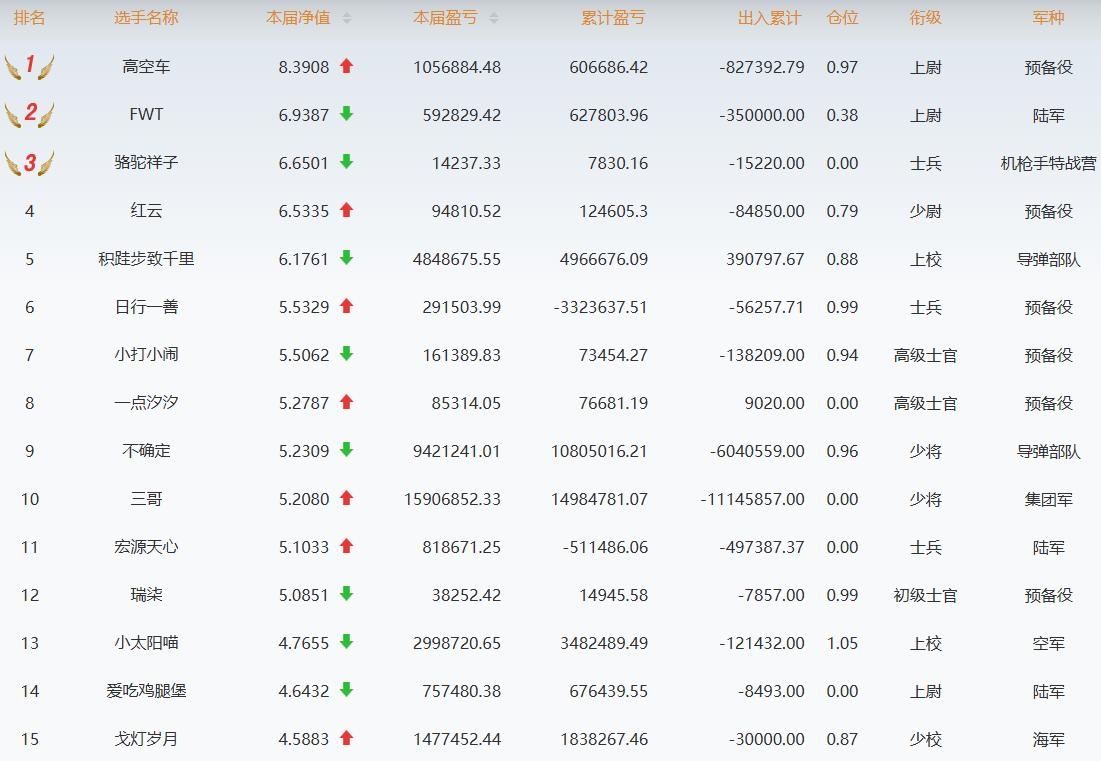Click the green down arrow beside 5.2309
The width and height of the screenshot is (1101, 761).
pos(346,450)
